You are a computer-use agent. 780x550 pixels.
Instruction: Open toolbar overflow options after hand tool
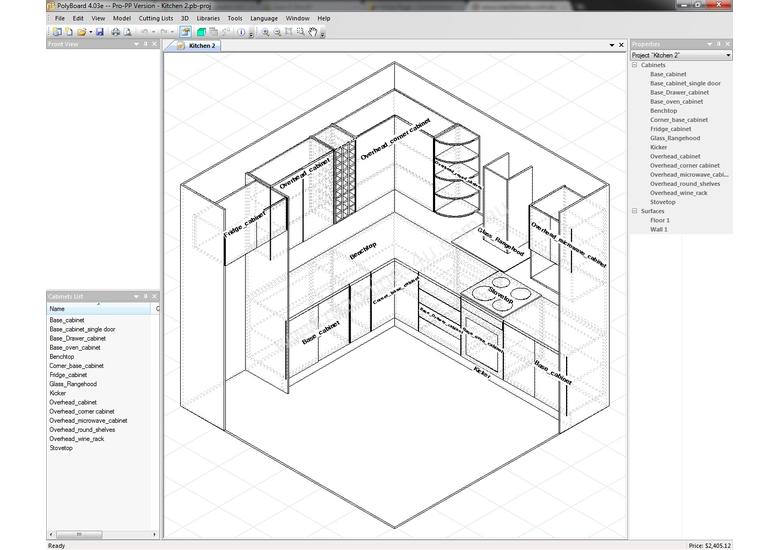click(x=322, y=34)
